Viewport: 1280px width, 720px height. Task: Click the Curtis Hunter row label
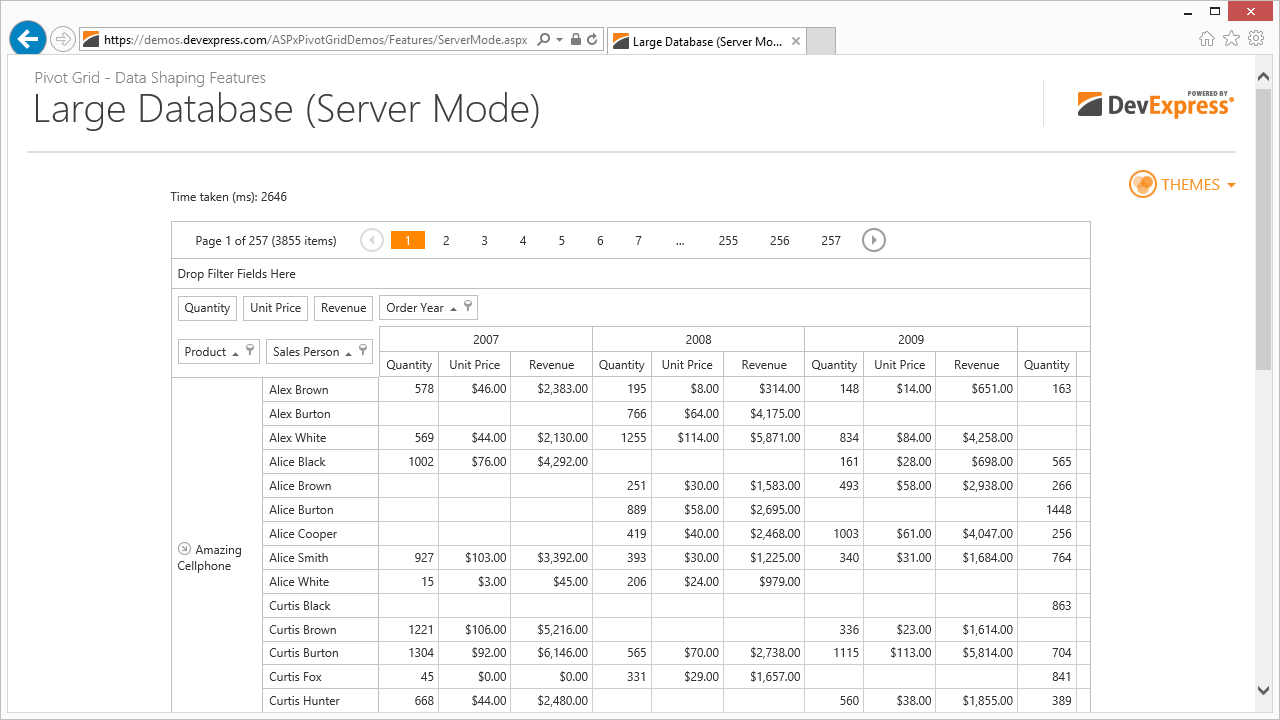320,701
